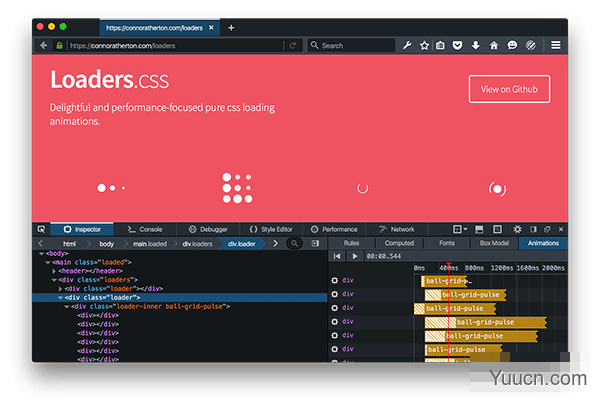
Task: Click the ball-grid-pulse loader animation
Action: 237,188
